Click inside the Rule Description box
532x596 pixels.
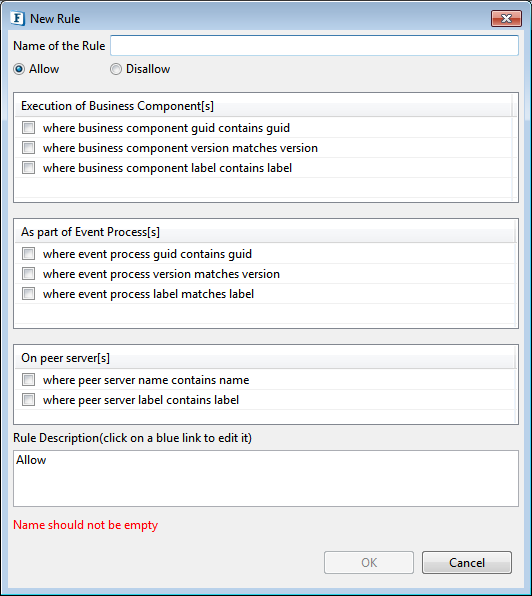tap(266, 479)
